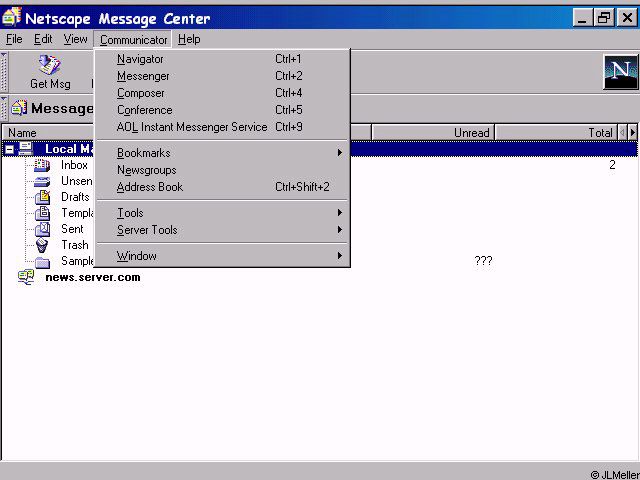The image size is (640, 480).
Task: Open the Help menu
Action: click(189, 39)
